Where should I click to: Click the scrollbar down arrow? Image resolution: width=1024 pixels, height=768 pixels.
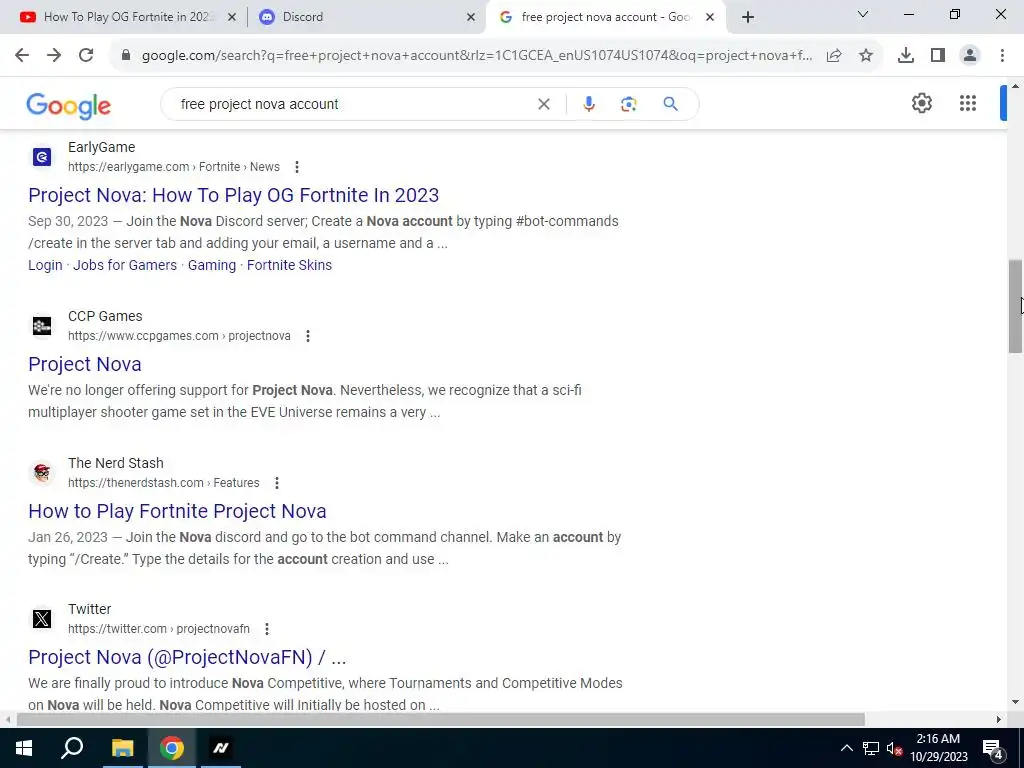click(x=1015, y=703)
